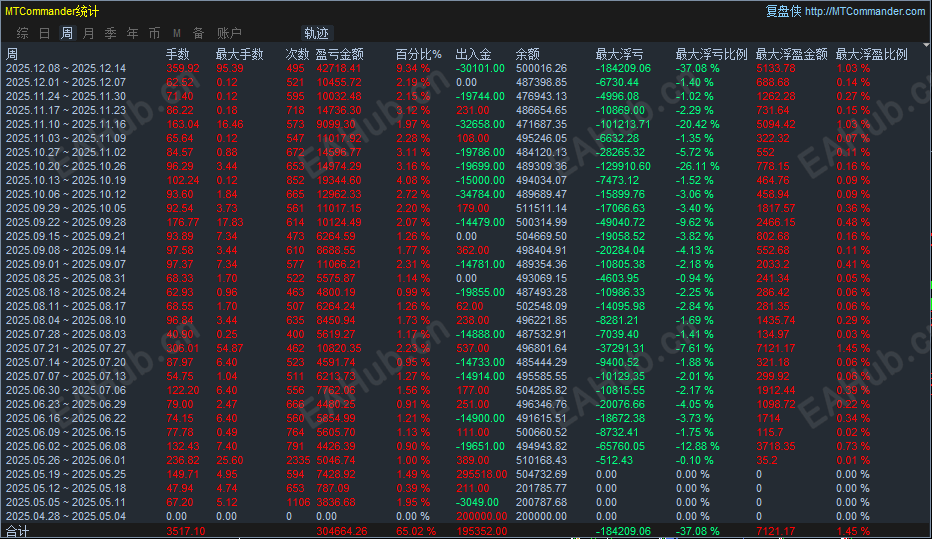Click the withdrawal value -34784.00
The width and height of the screenshot is (932, 539).
tap(480, 194)
